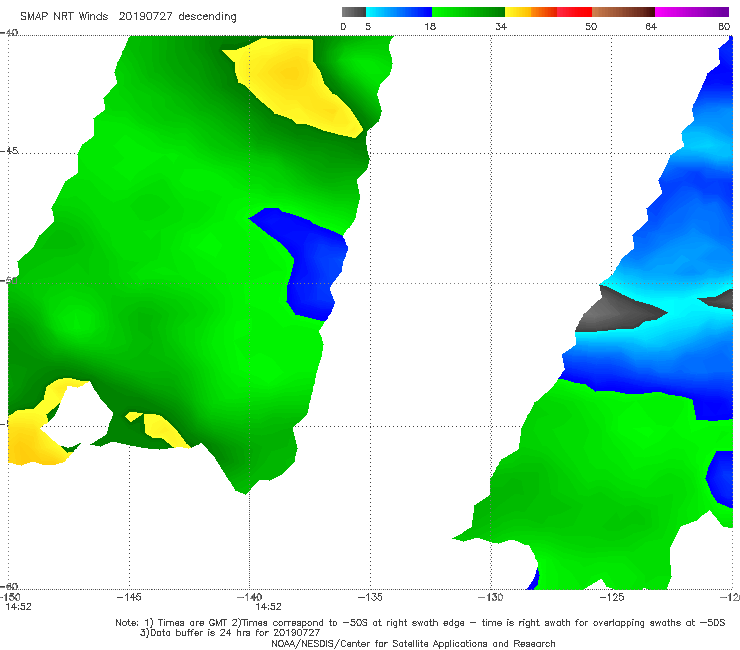Click the NOAA/NESDIS credit line

click(413, 643)
